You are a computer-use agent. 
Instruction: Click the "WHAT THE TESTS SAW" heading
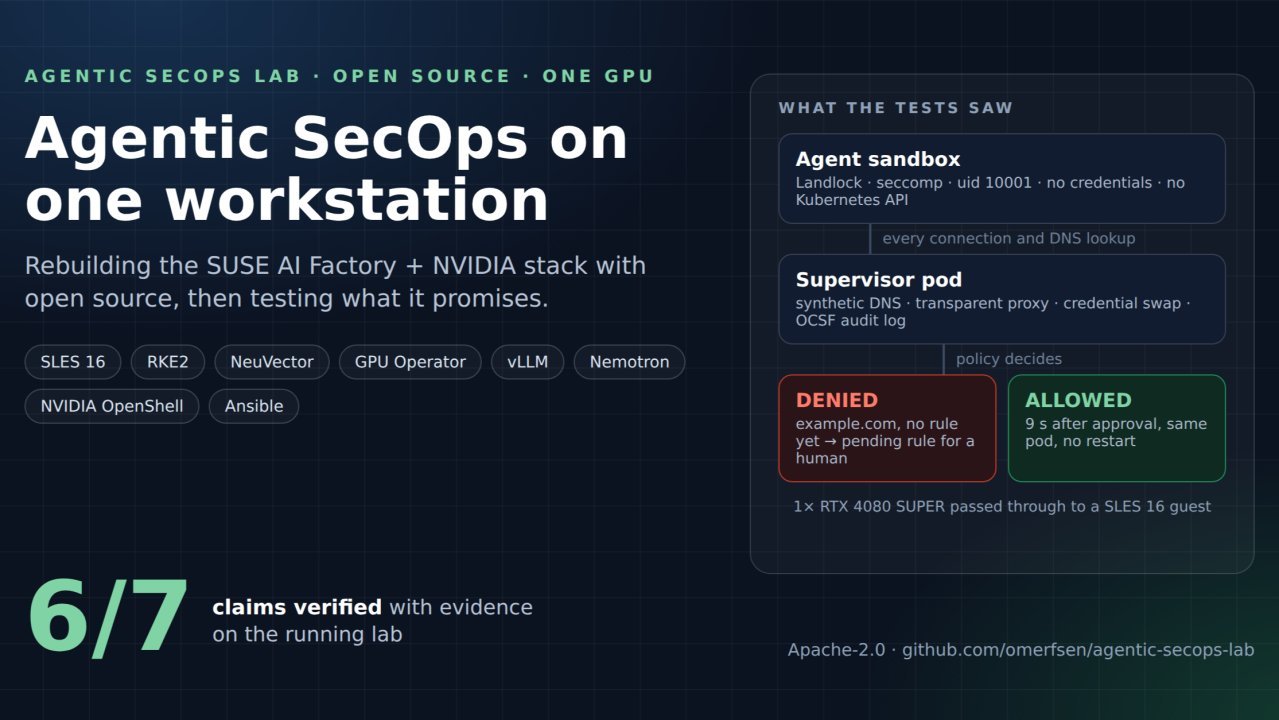(x=896, y=108)
